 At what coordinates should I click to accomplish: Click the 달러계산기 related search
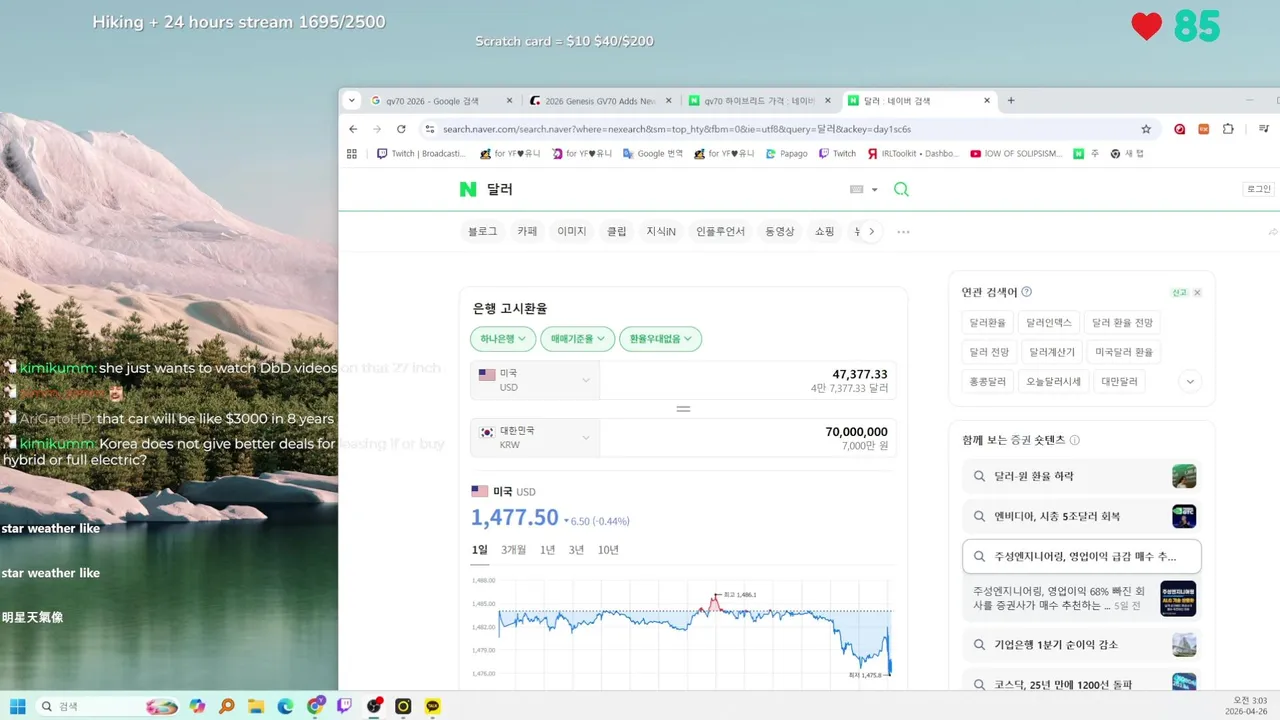(x=1052, y=352)
